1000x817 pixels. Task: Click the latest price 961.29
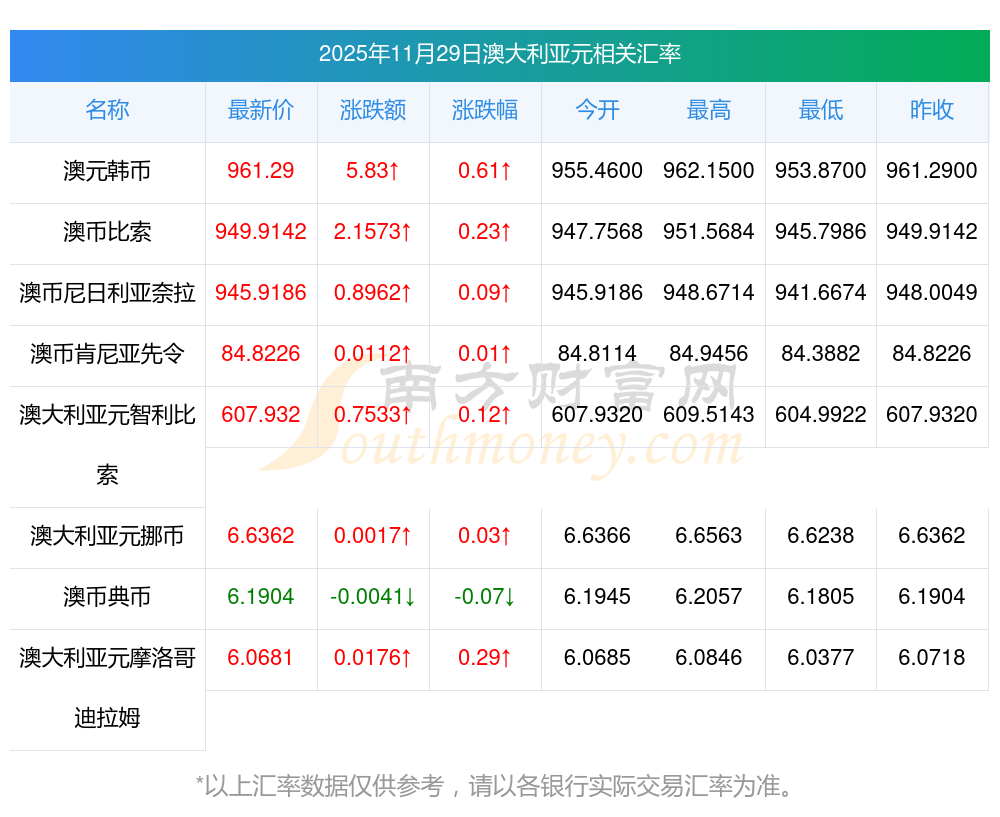(x=261, y=171)
